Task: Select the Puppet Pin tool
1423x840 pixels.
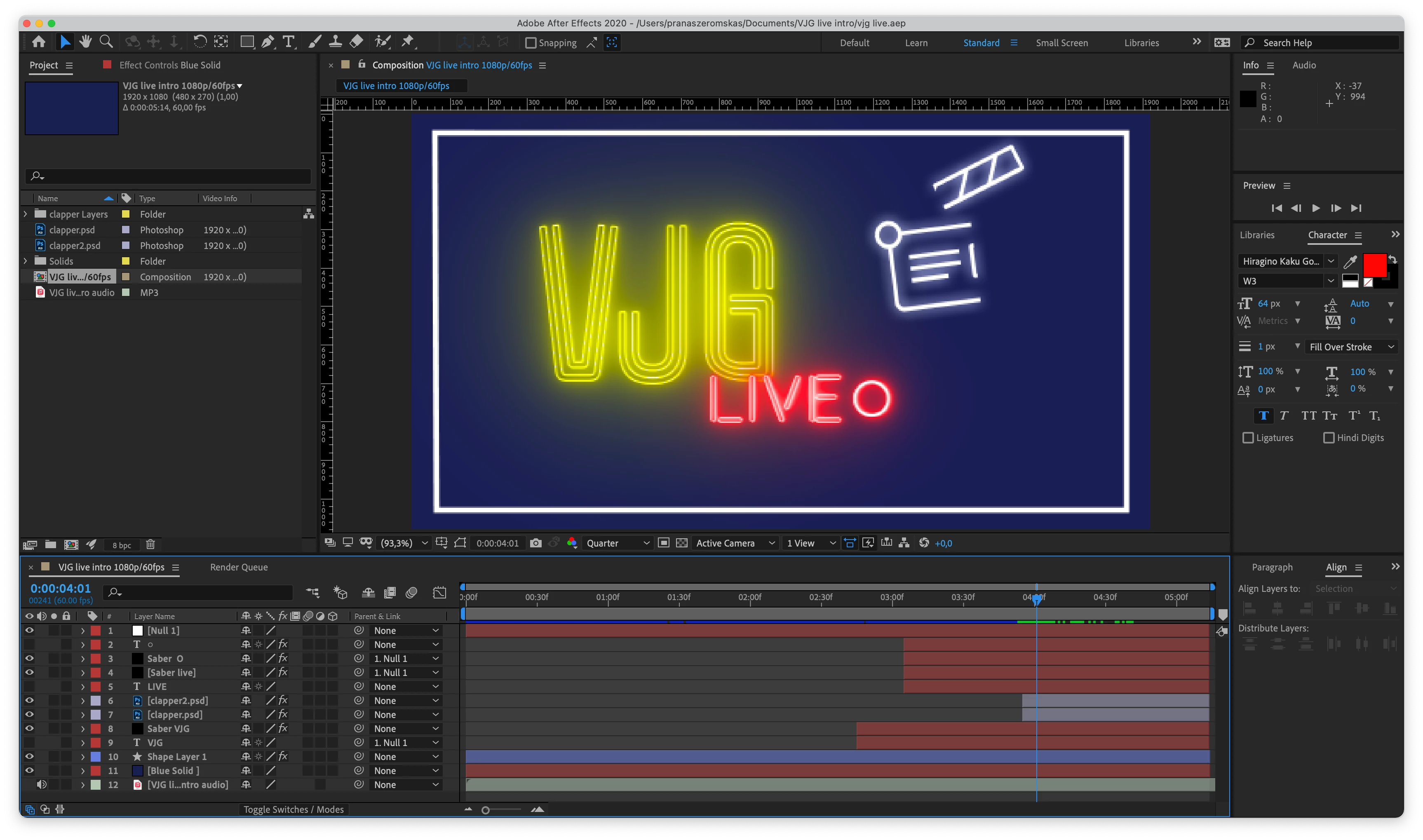Action: tap(408, 42)
